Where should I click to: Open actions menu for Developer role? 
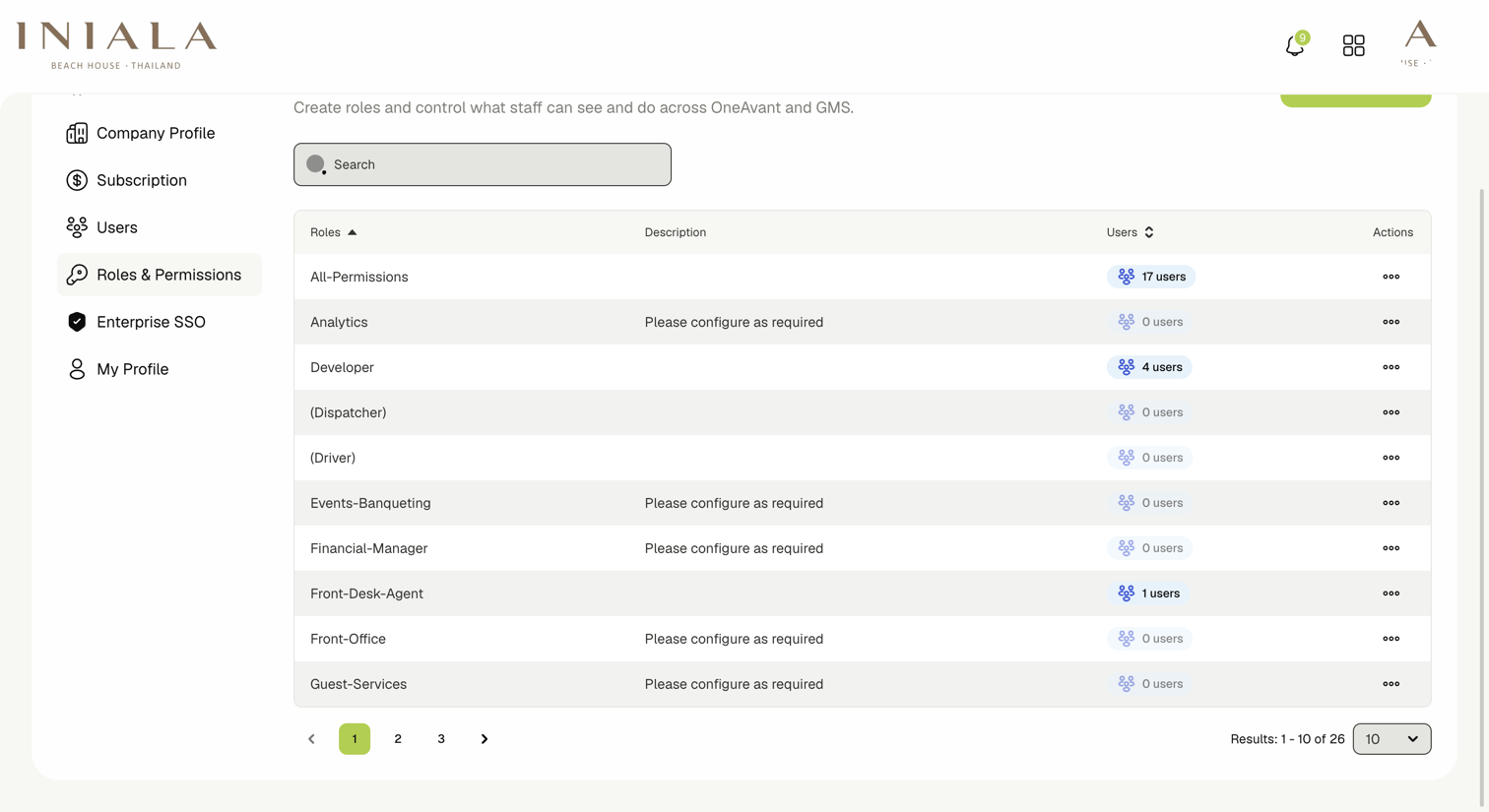[x=1391, y=367]
